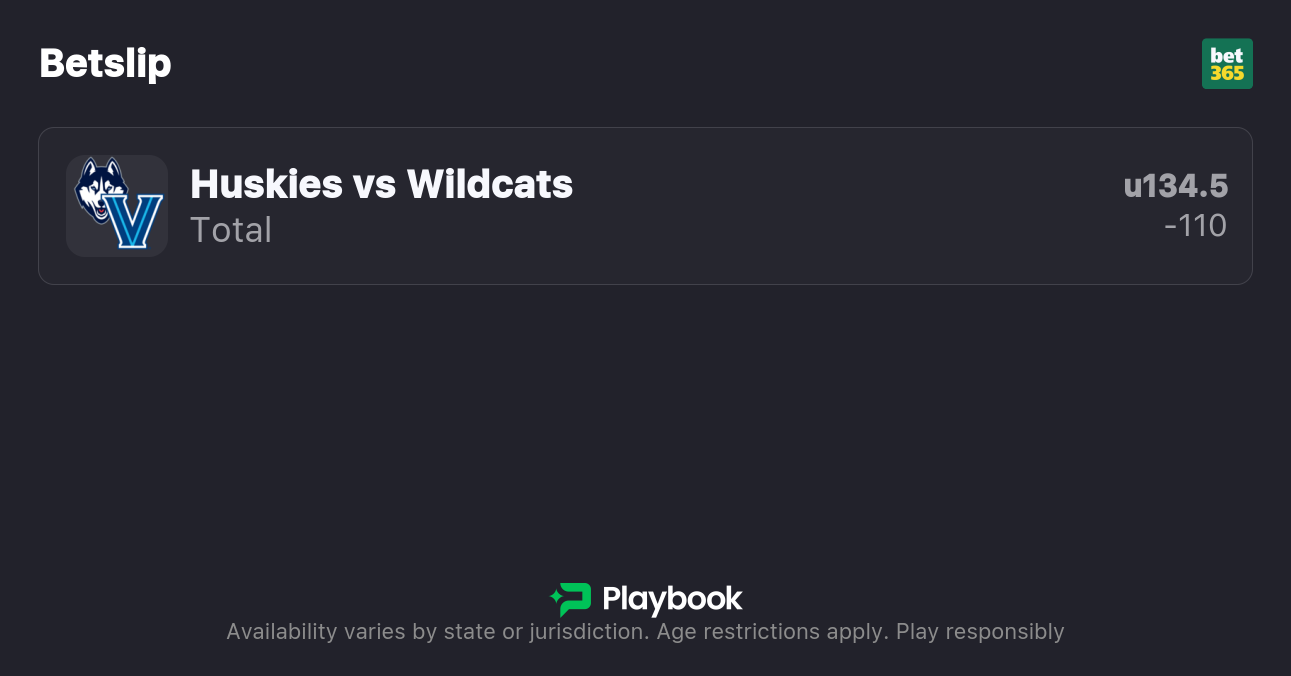
Task: Click the word 'Huskies' in the title
Action: point(266,184)
